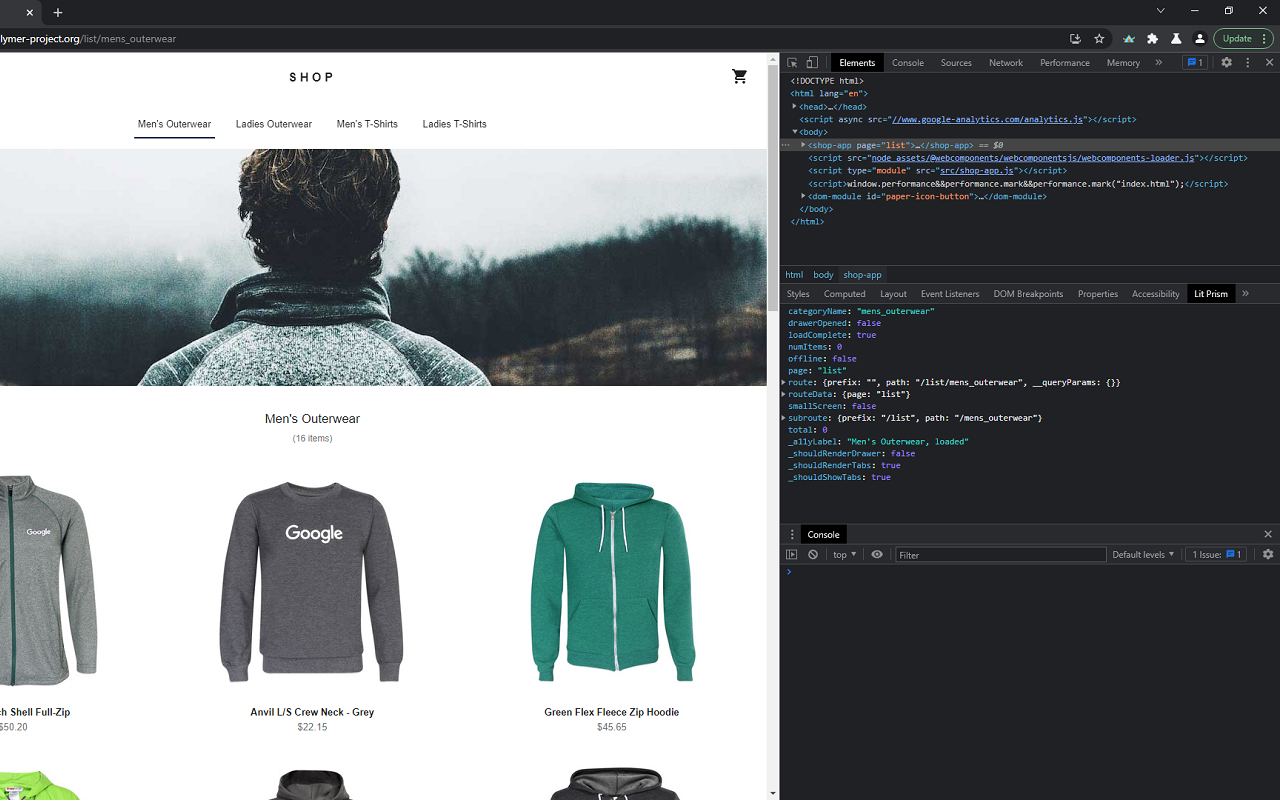Install the app via address bar install icon
The width and height of the screenshot is (1280, 800).
coord(1075,39)
